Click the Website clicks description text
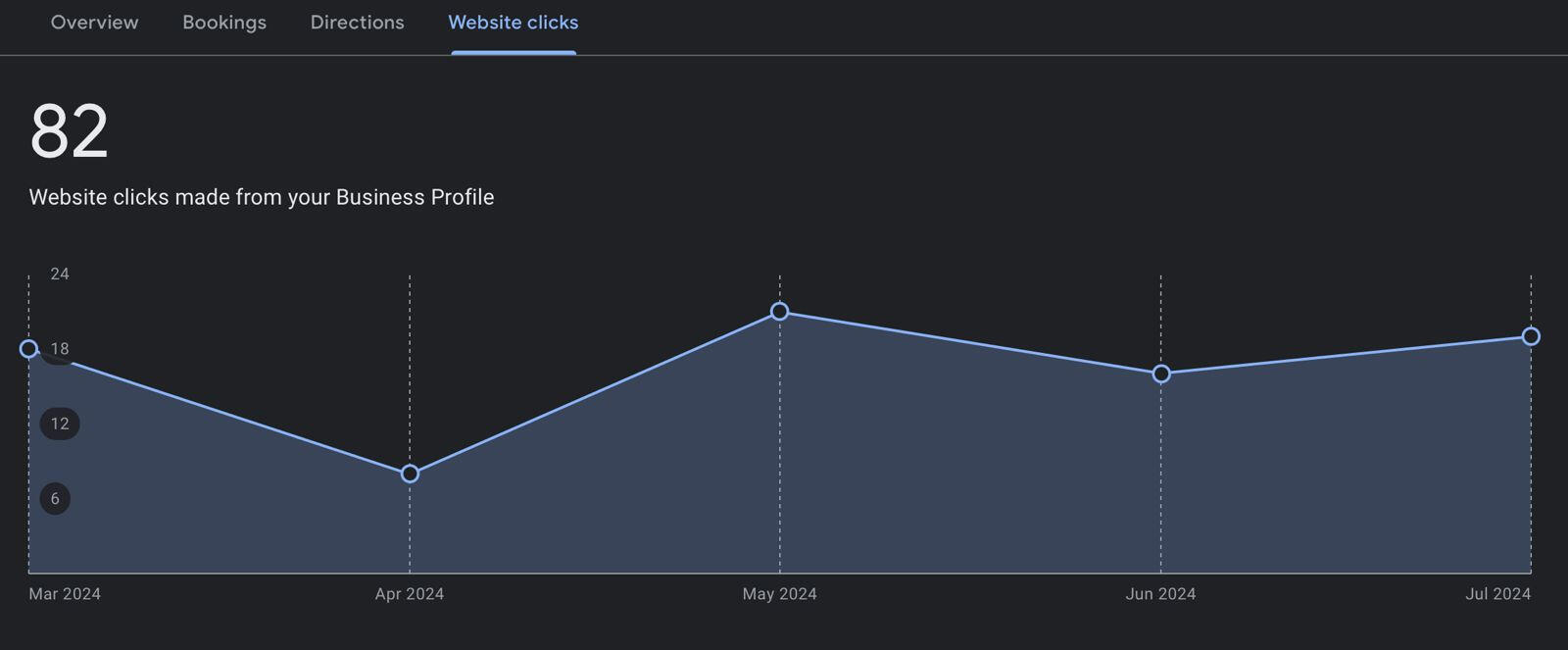 point(262,197)
